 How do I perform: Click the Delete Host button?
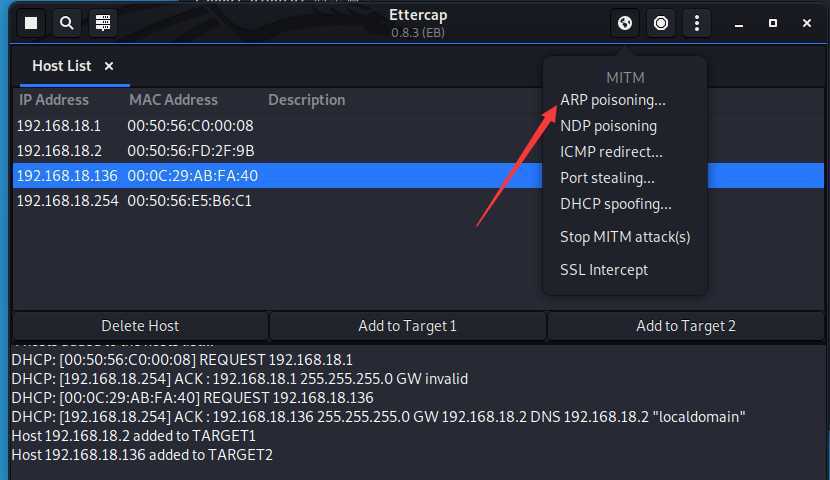coord(140,326)
